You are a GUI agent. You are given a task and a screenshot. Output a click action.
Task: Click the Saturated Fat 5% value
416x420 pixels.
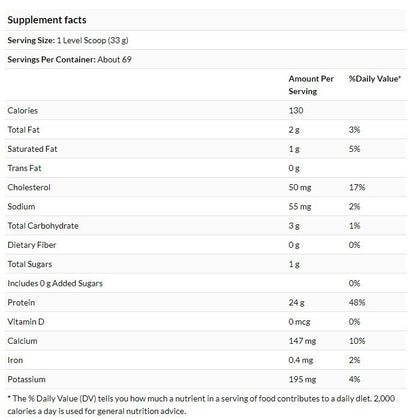pyautogui.click(x=354, y=149)
